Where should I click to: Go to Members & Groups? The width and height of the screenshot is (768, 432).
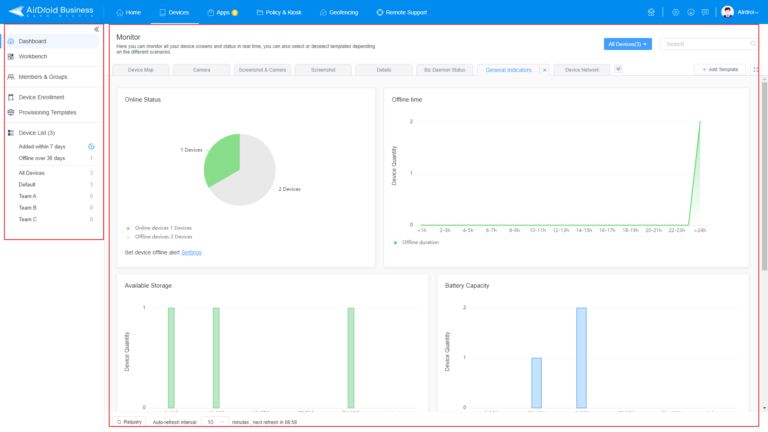[x=42, y=76]
